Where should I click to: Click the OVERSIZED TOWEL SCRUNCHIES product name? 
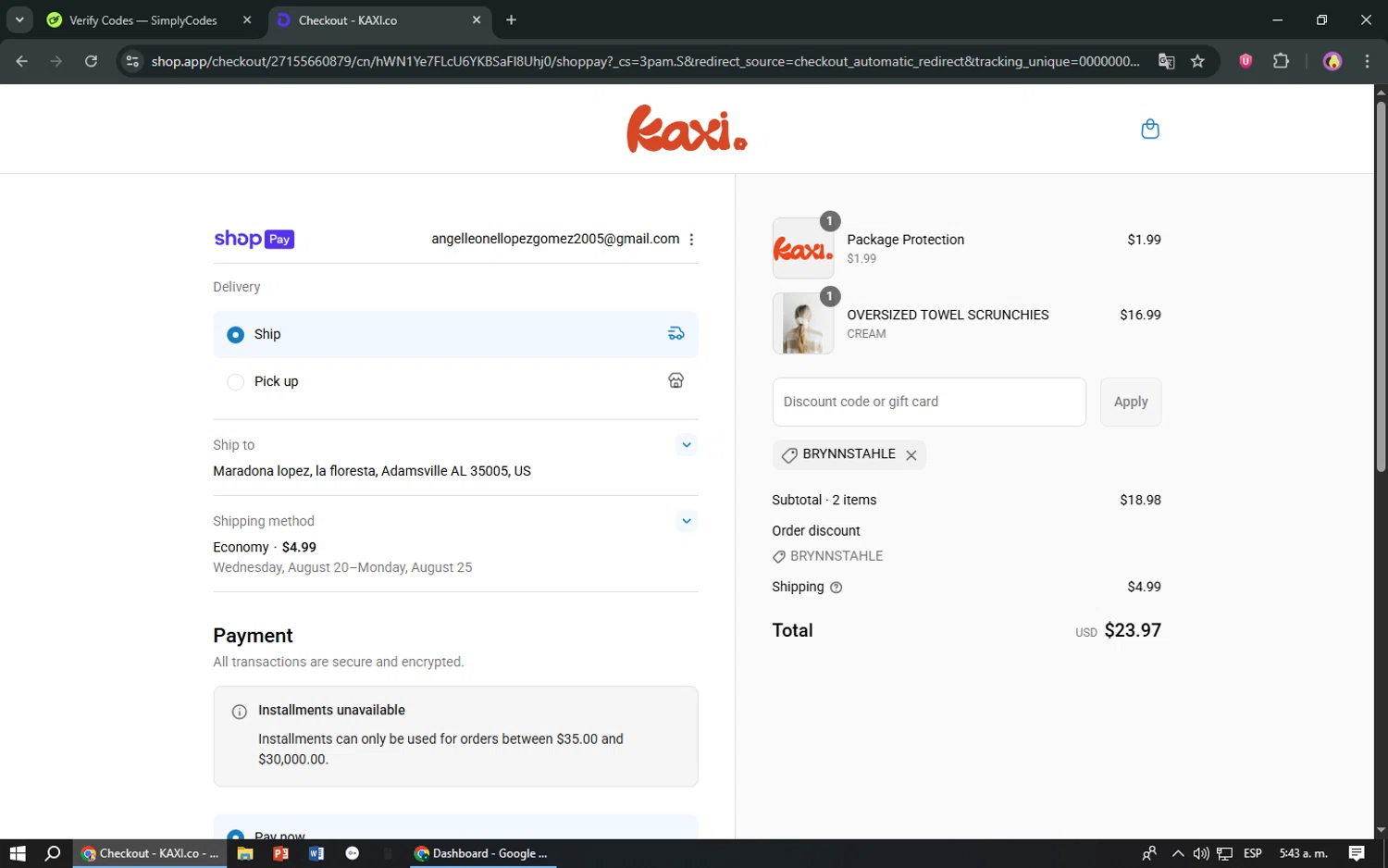(948, 315)
